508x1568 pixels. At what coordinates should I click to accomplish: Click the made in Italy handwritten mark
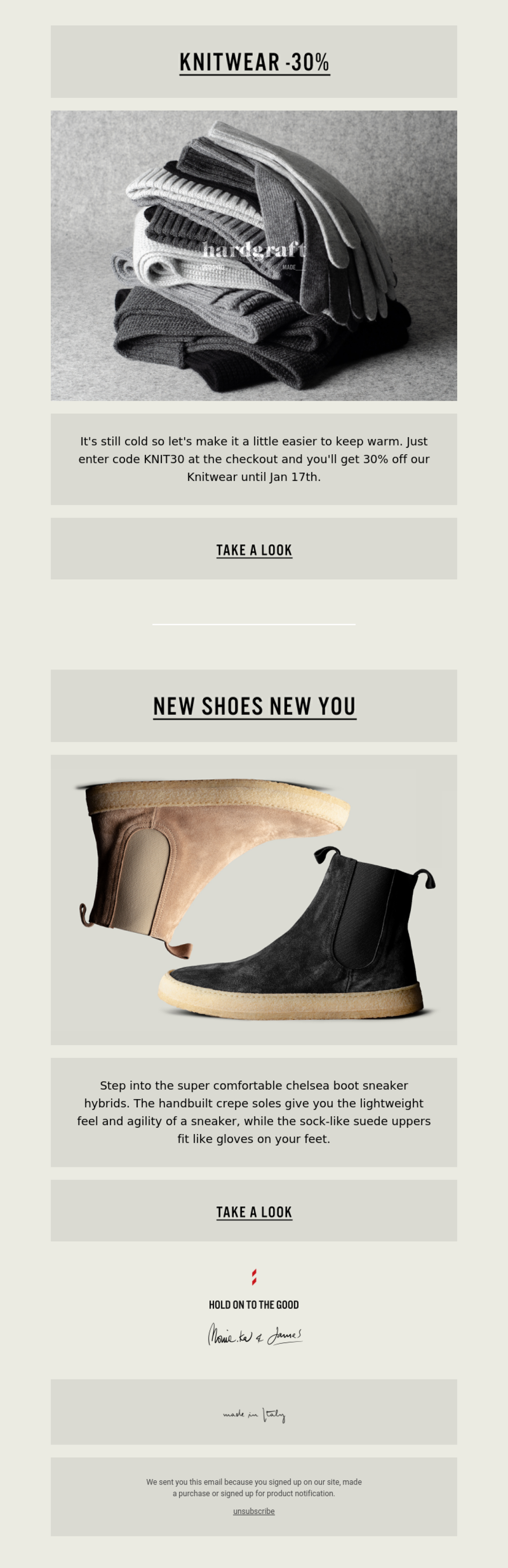pyautogui.click(x=254, y=1415)
